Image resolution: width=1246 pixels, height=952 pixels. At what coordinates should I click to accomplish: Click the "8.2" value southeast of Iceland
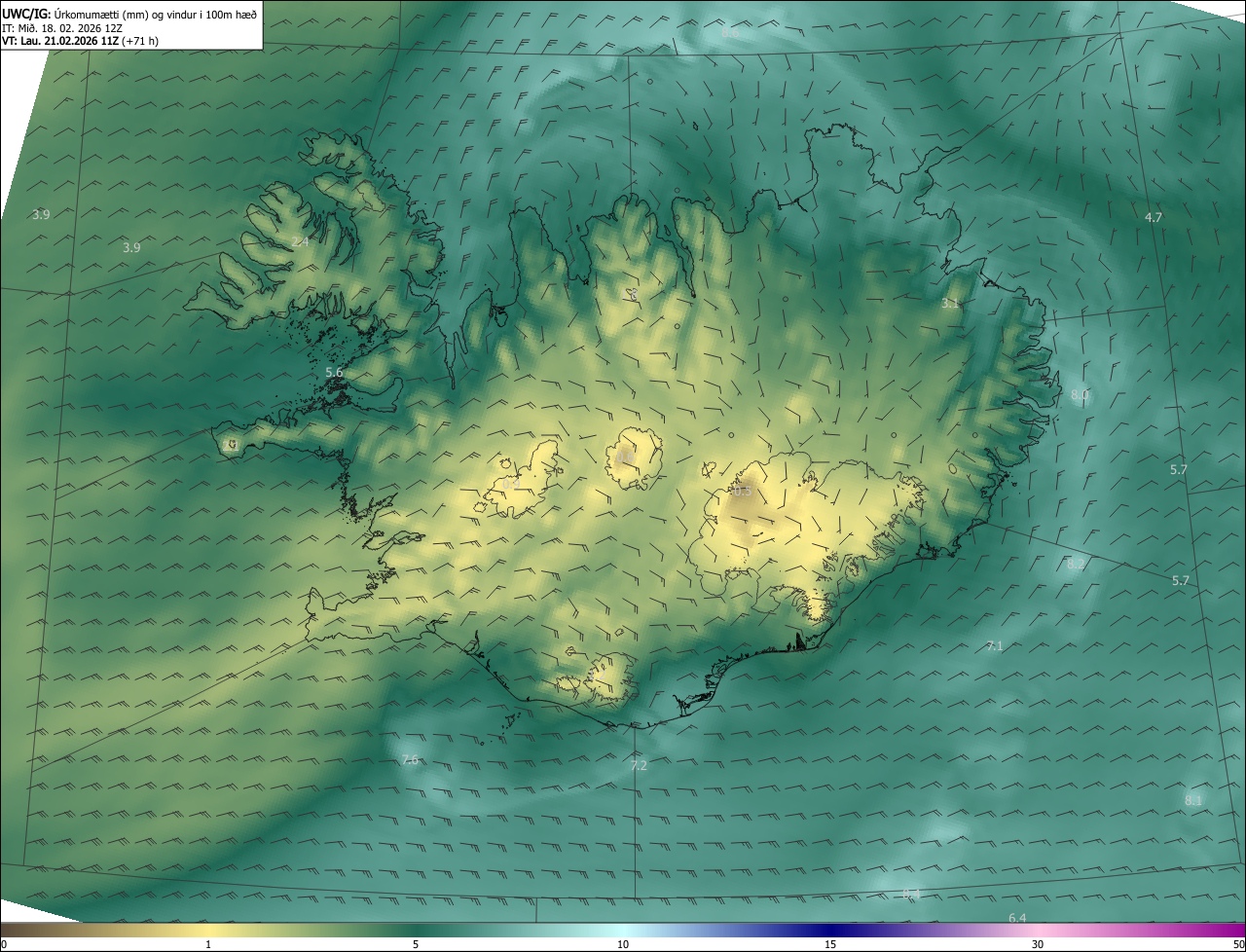(1076, 564)
